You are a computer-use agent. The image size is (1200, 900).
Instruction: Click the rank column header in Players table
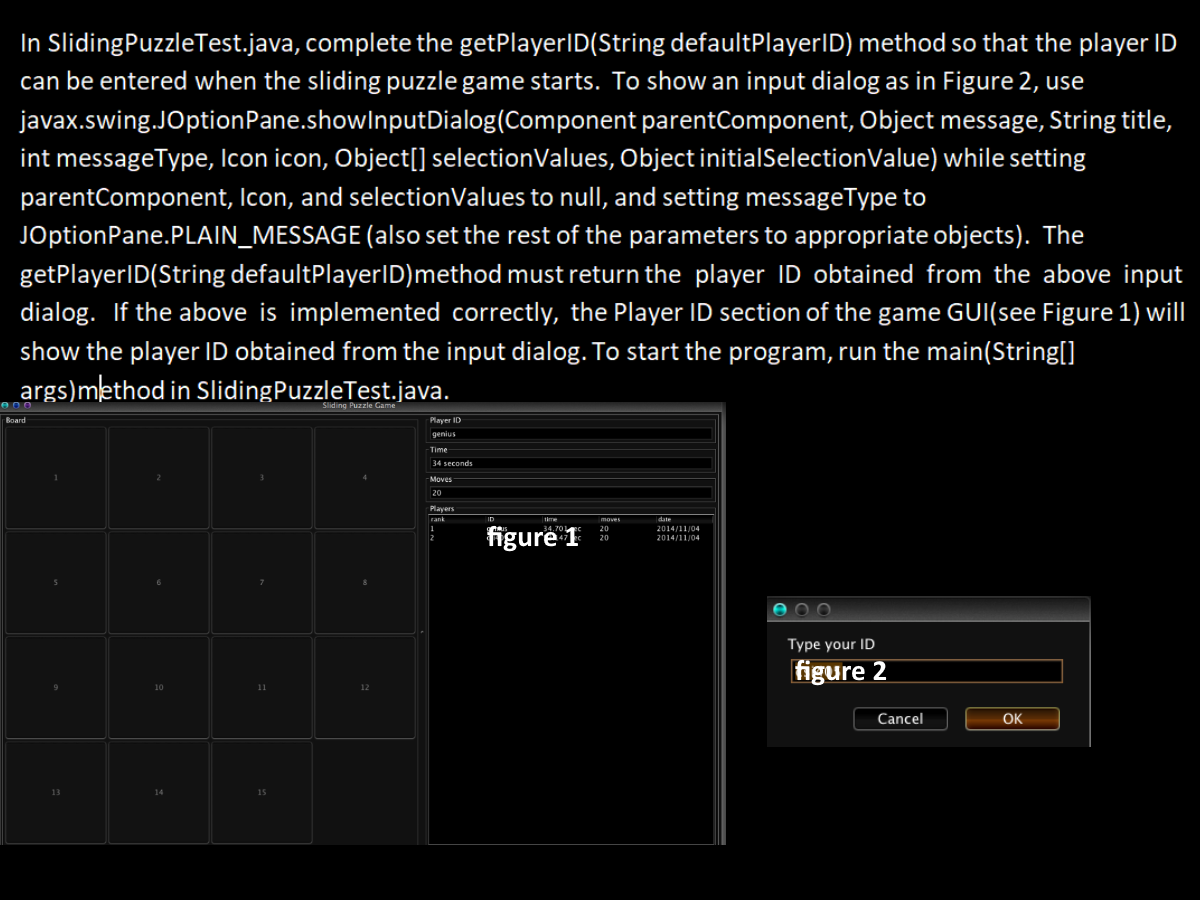437,519
